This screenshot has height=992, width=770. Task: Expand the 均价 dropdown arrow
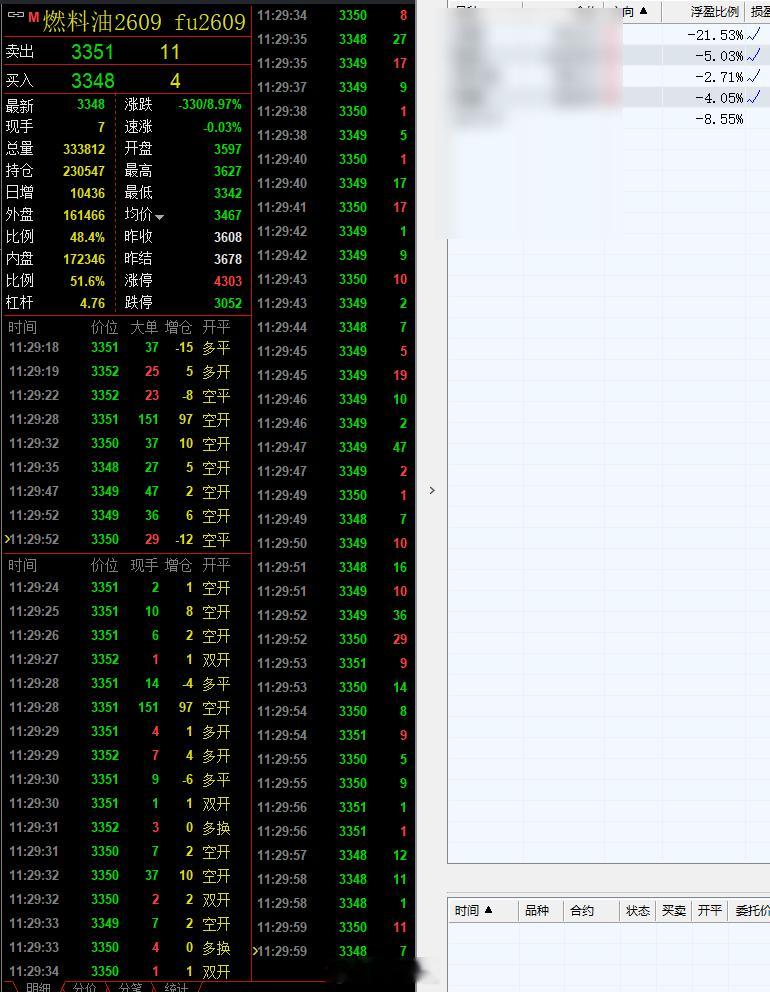point(159,217)
